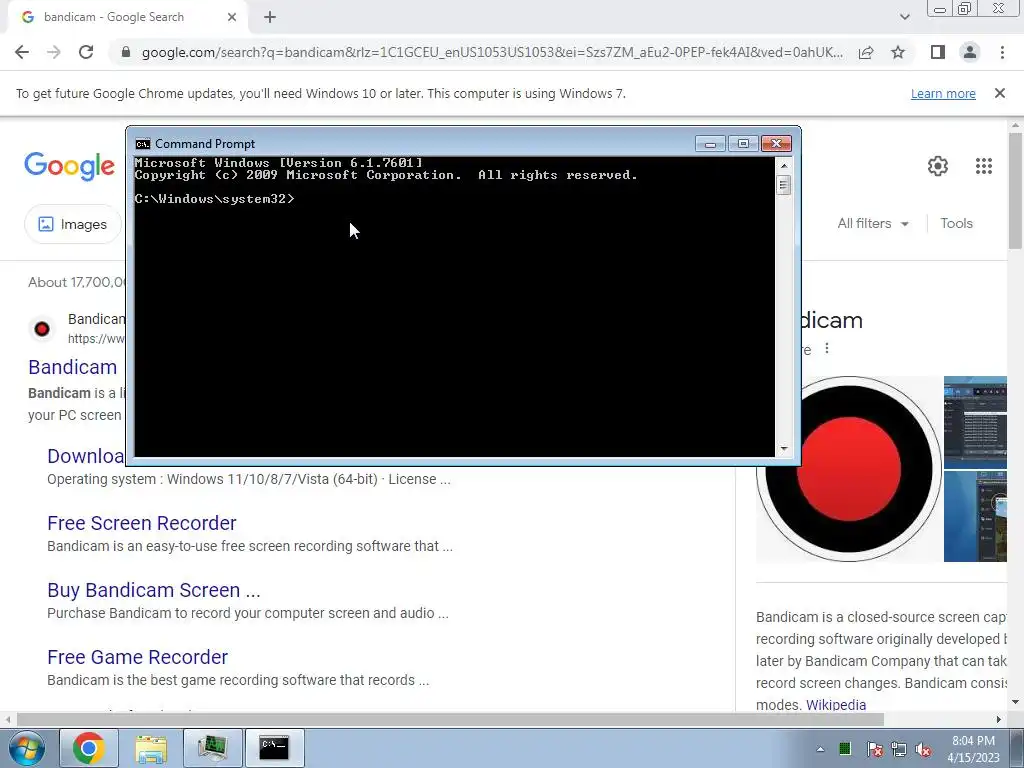The width and height of the screenshot is (1024, 768).
Task: Open the Windows Start menu
Action: click(x=26, y=748)
